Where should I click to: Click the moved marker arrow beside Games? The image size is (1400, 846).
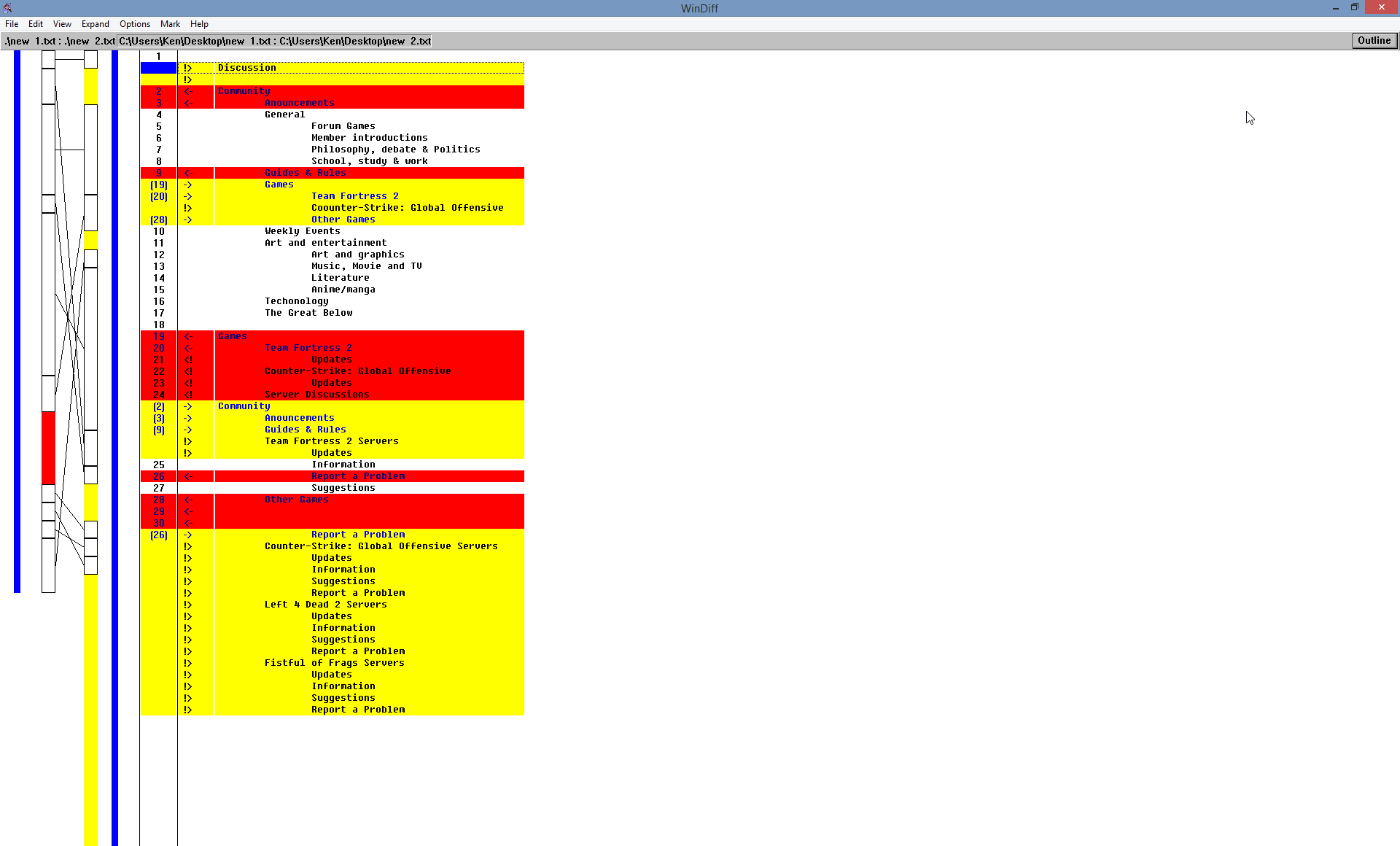187,185
